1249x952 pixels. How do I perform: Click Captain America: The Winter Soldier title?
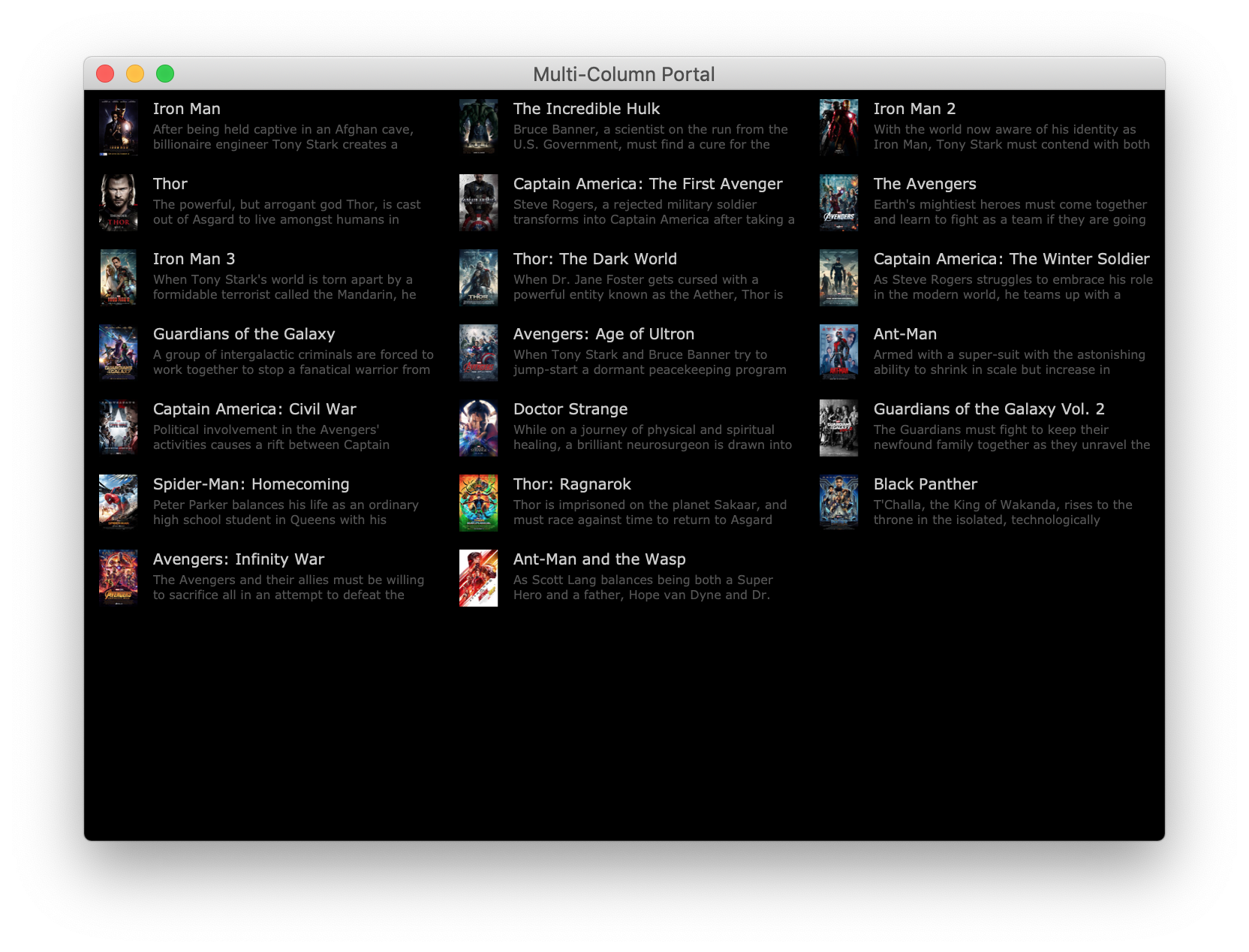1011,259
